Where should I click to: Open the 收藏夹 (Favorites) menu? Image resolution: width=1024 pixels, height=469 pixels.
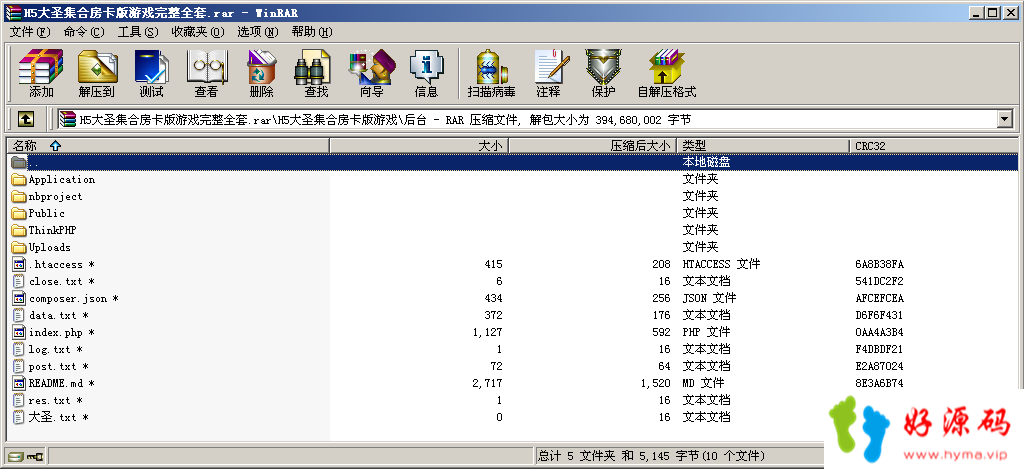pyautogui.click(x=197, y=32)
